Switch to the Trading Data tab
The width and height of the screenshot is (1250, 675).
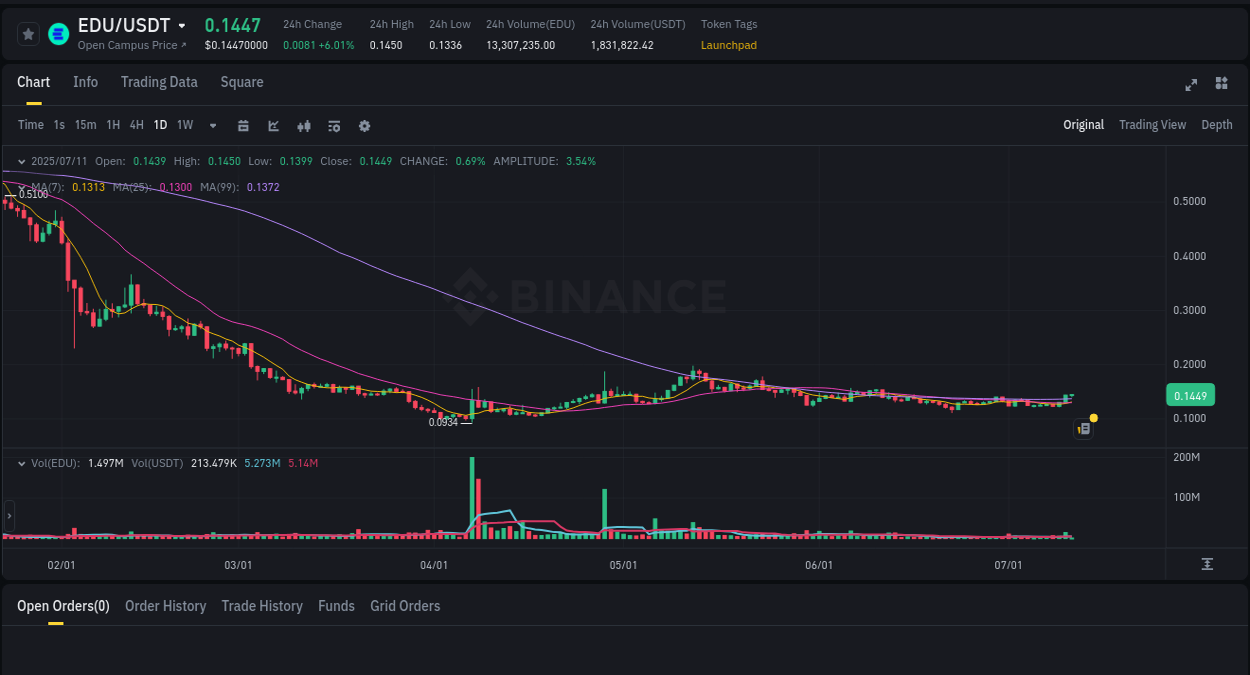point(159,82)
